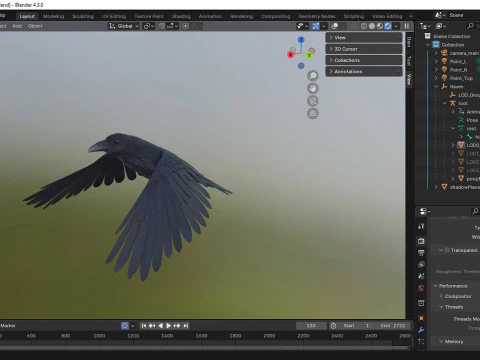This screenshot has width=480, height=360.
Task: Open the pivot point dropdown
Action: (x=148, y=26)
